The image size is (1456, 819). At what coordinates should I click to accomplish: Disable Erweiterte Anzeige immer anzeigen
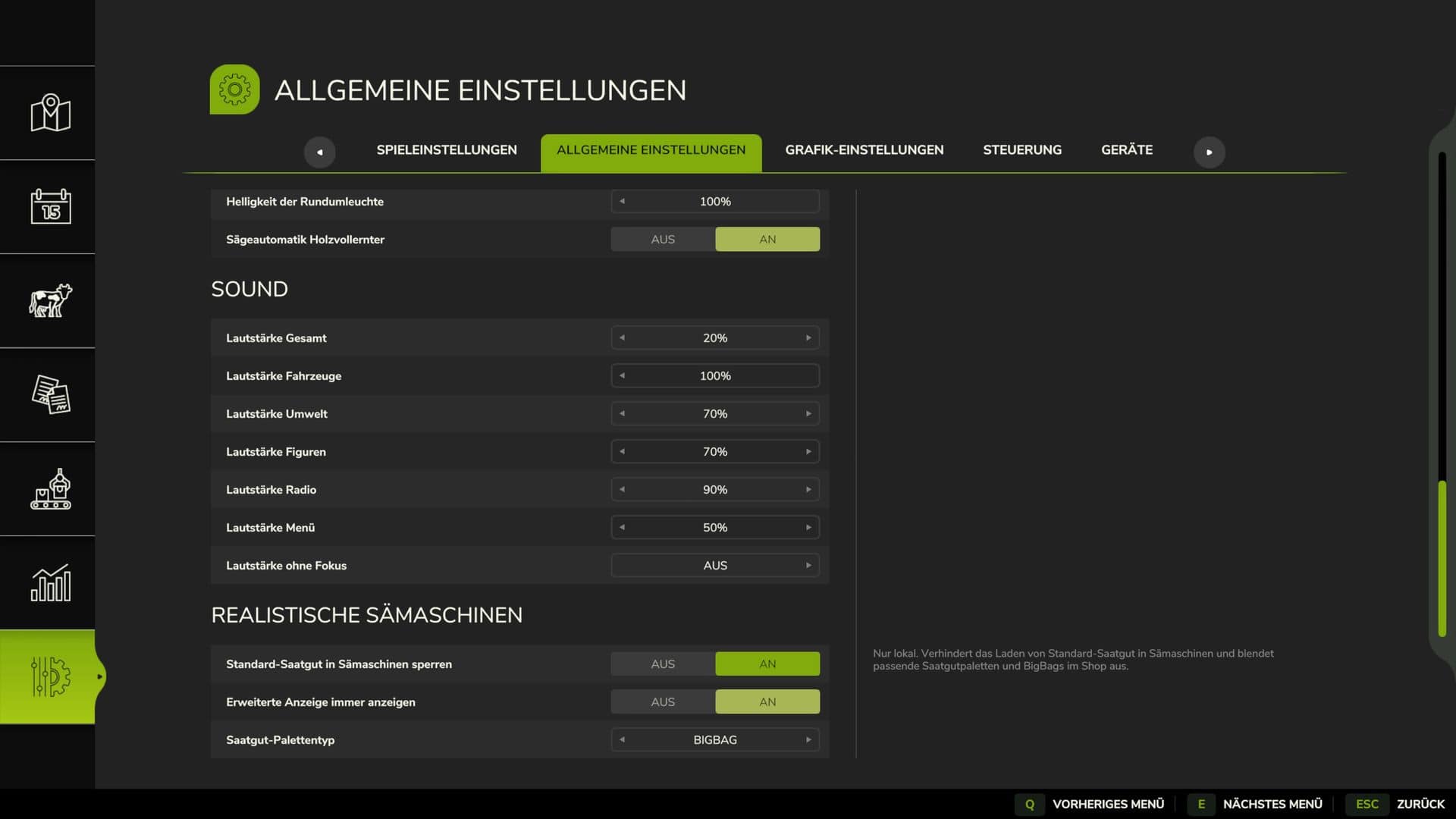point(663,702)
